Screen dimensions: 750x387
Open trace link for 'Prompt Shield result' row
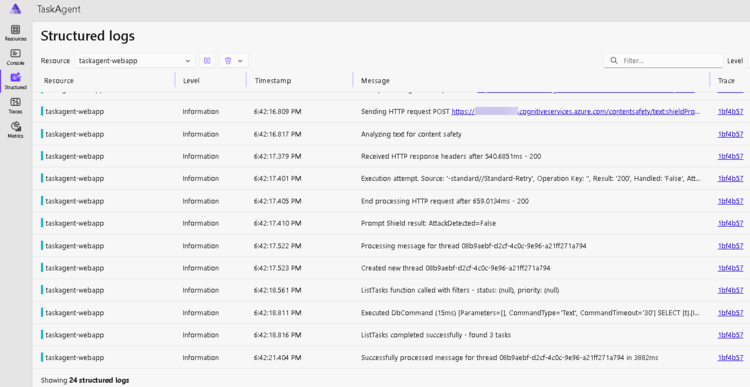click(730, 223)
